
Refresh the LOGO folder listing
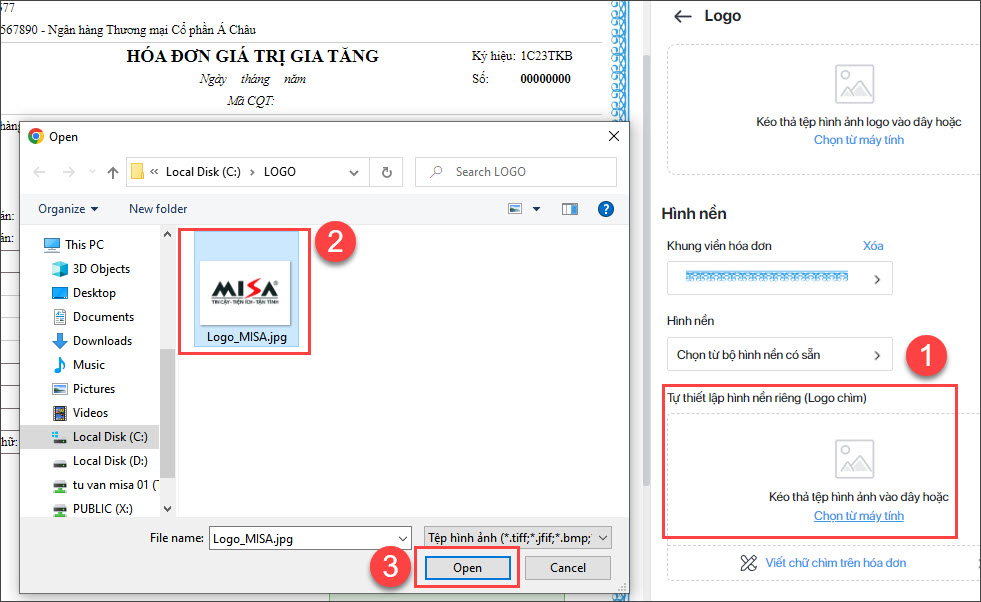coord(387,172)
